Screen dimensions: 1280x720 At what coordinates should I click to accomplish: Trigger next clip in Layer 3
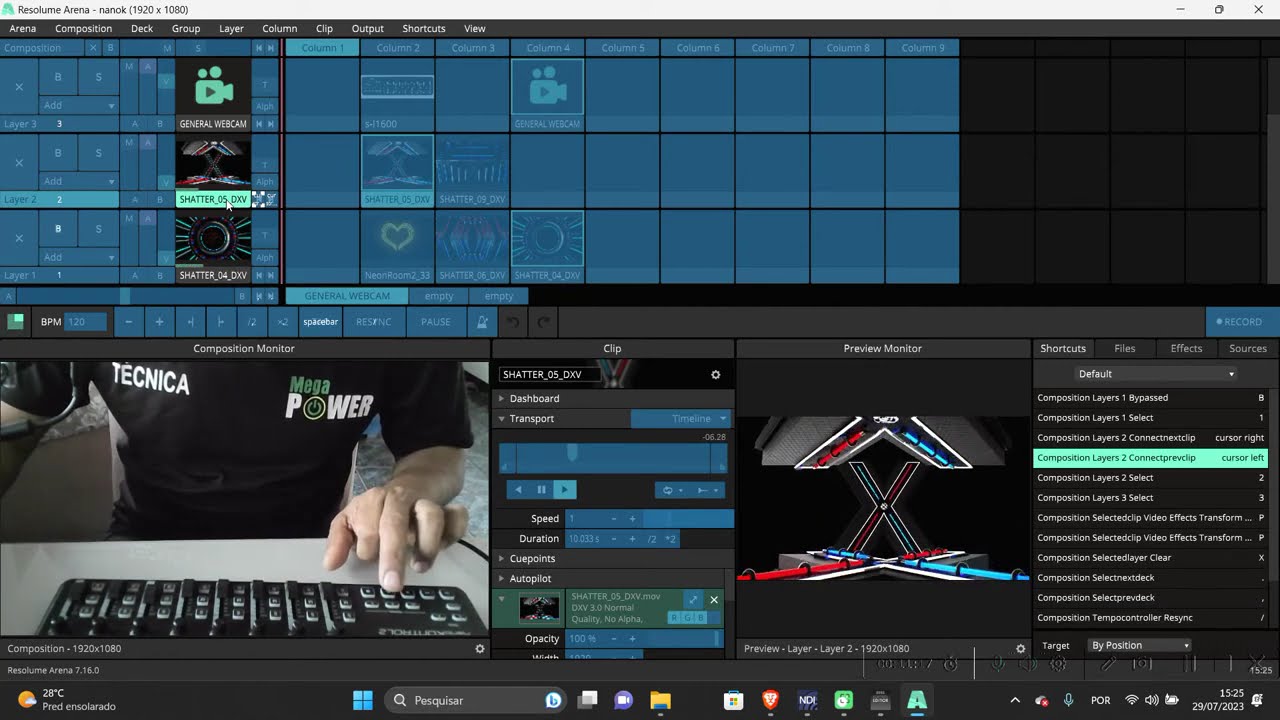click(x=271, y=124)
